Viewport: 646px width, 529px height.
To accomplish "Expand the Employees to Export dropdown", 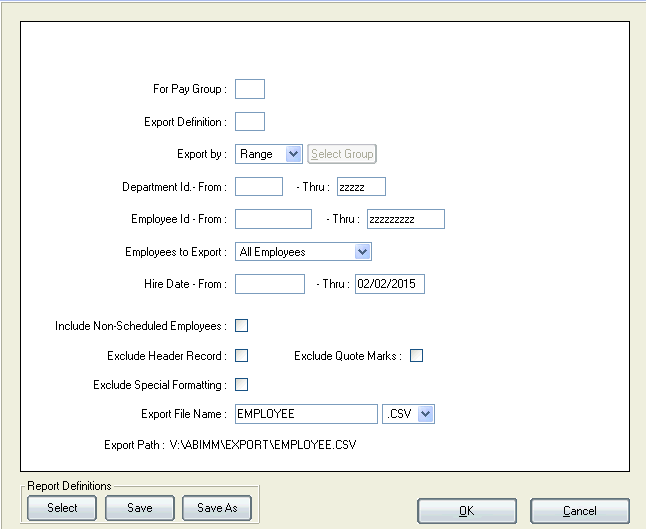I will 303,252.
